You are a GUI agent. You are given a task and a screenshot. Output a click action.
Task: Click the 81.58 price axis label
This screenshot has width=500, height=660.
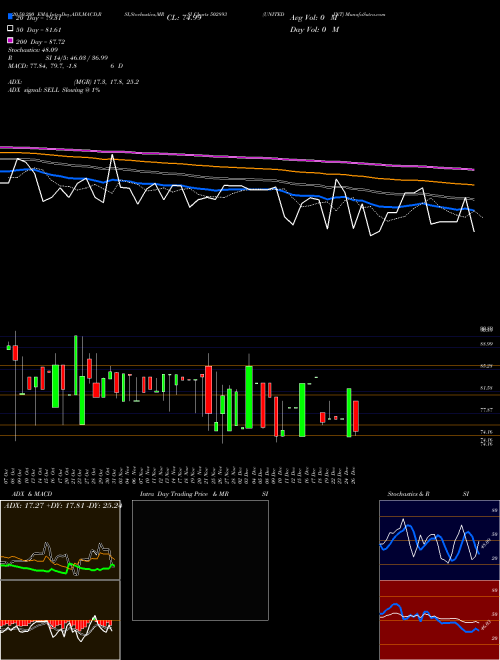(x=486, y=388)
